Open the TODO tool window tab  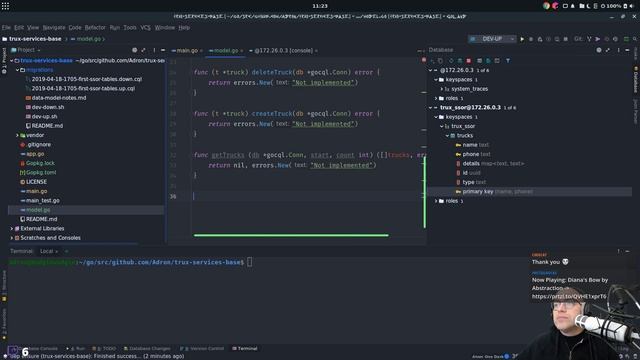(105, 349)
